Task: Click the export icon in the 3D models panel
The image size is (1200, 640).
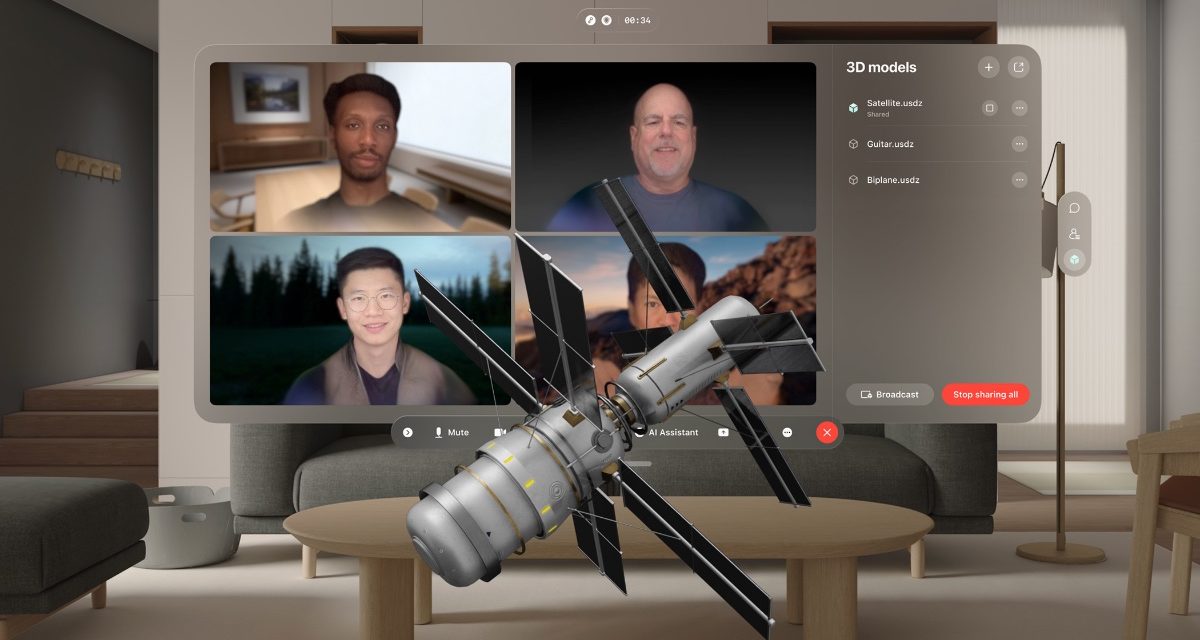Action: pos(1018,67)
